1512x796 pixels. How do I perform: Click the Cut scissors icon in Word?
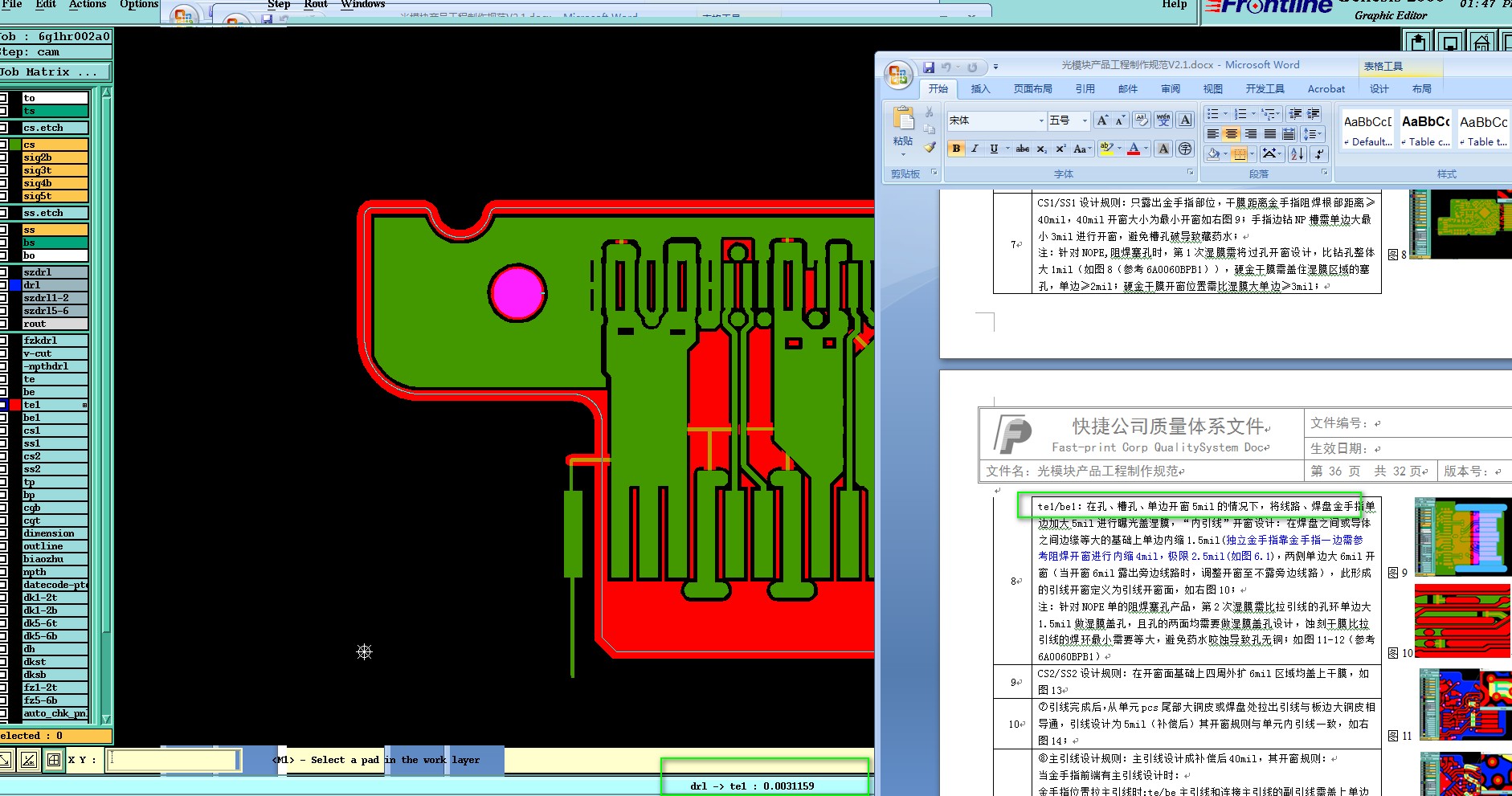pyautogui.click(x=930, y=112)
